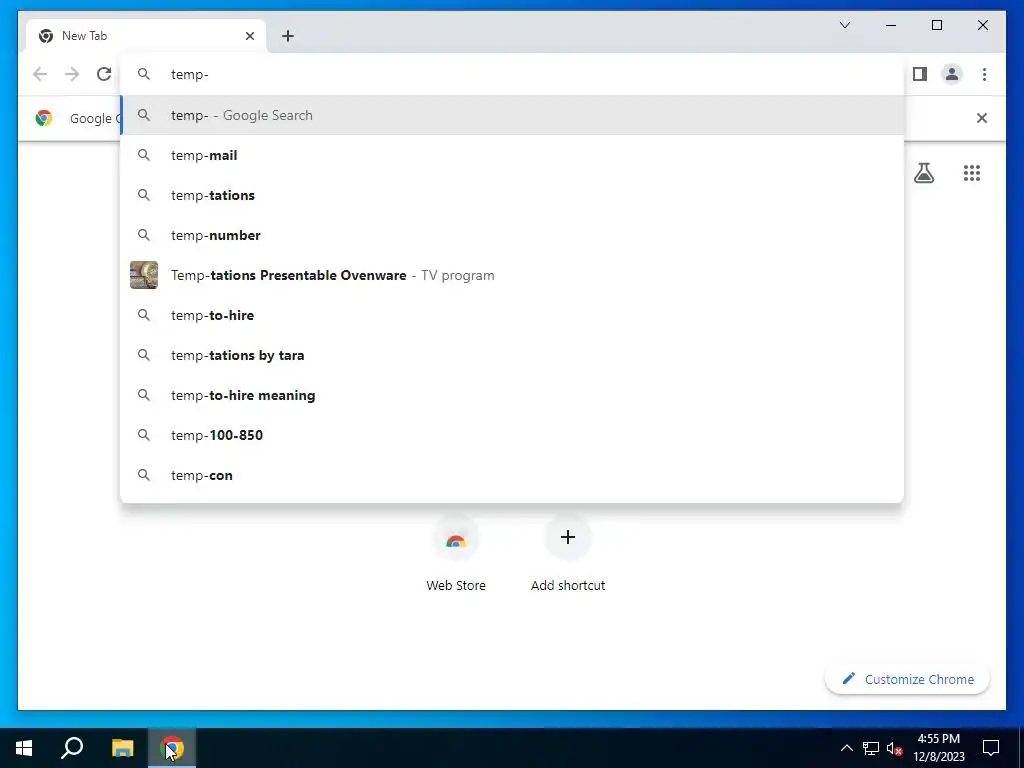Choose the temp-mail suggestion

512,155
